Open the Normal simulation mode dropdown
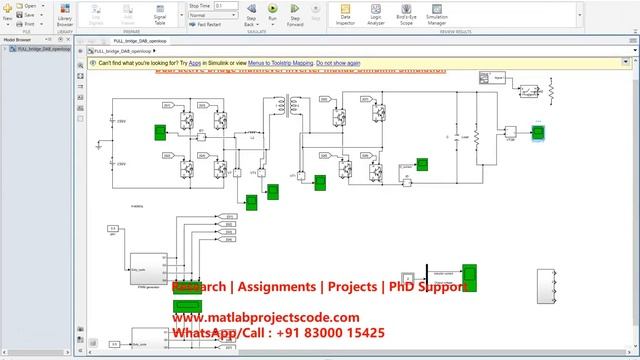Screen dimensions: 640x360 [x=213, y=15]
